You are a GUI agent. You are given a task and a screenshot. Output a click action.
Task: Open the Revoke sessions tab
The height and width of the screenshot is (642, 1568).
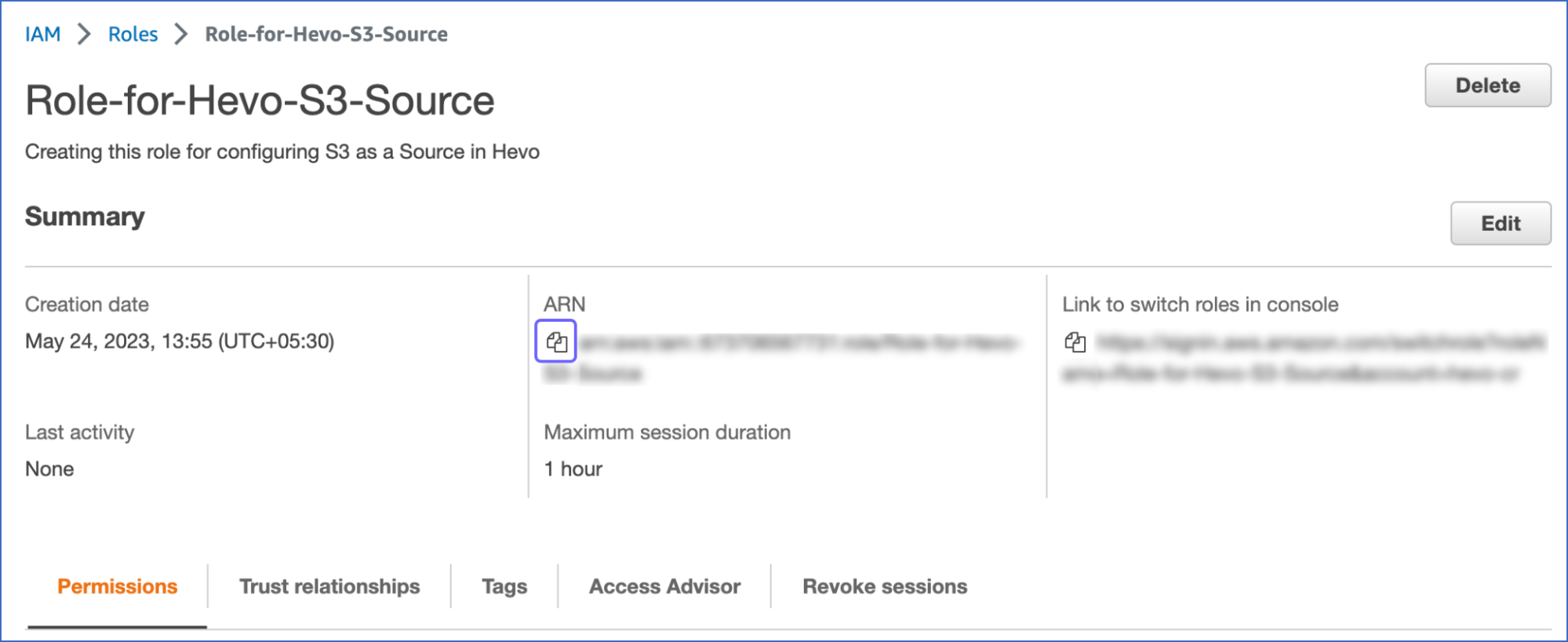885,586
